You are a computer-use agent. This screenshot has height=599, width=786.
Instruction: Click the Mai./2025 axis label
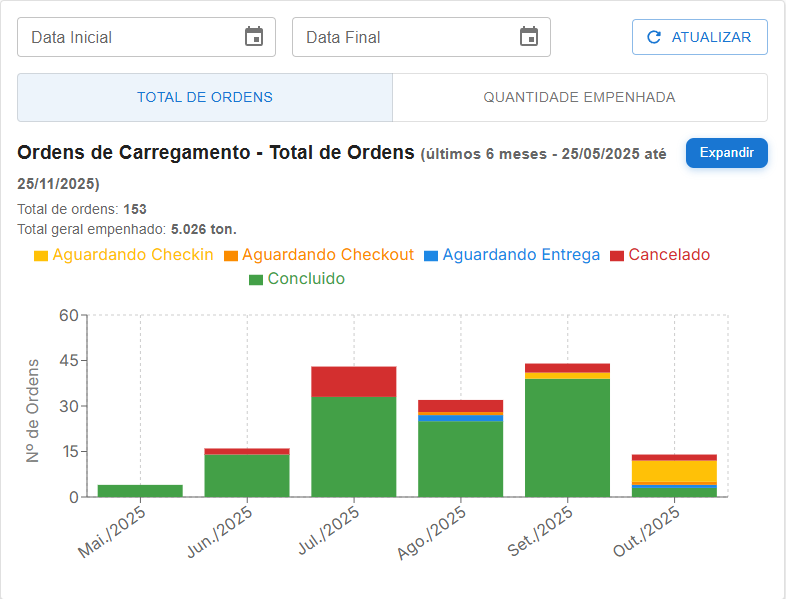(x=112, y=532)
